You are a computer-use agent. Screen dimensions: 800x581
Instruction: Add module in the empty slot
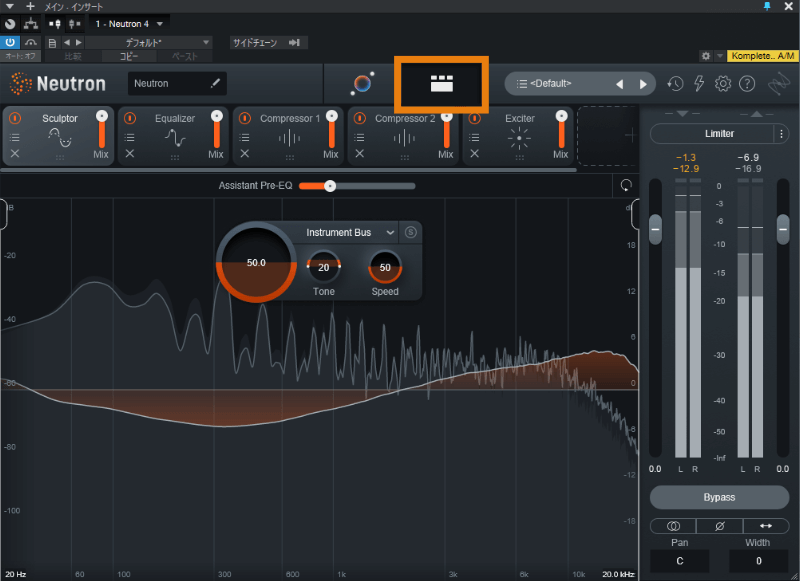point(608,135)
